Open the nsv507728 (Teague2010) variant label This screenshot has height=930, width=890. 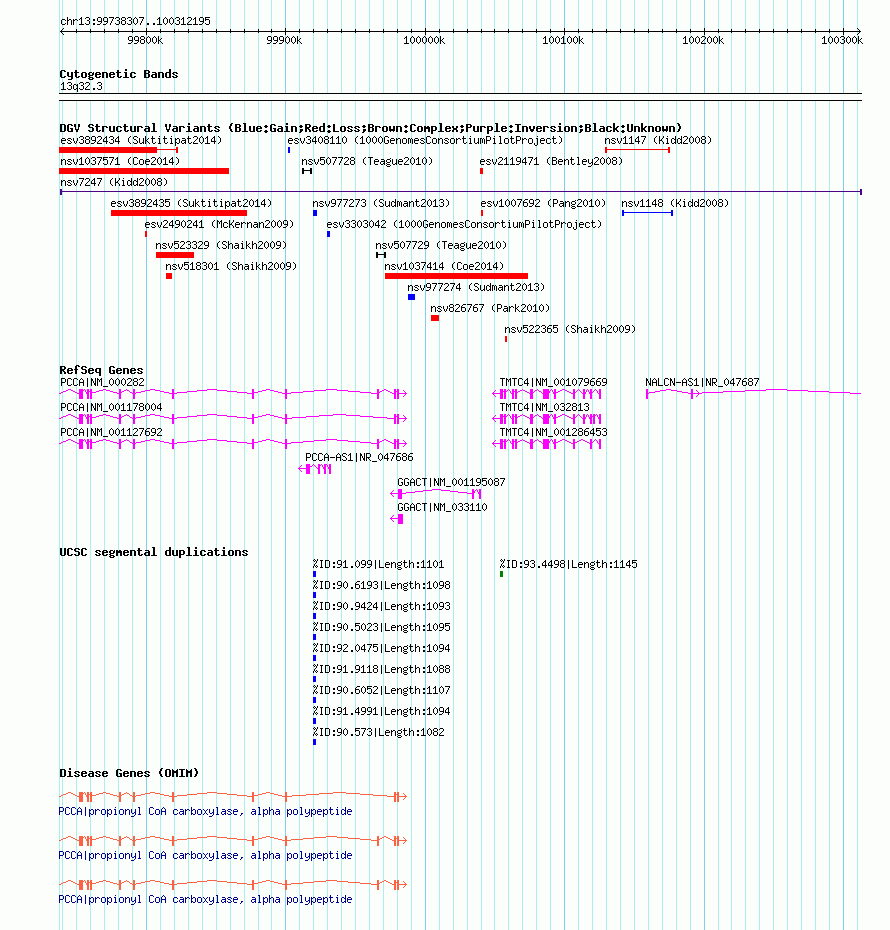(x=367, y=162)
